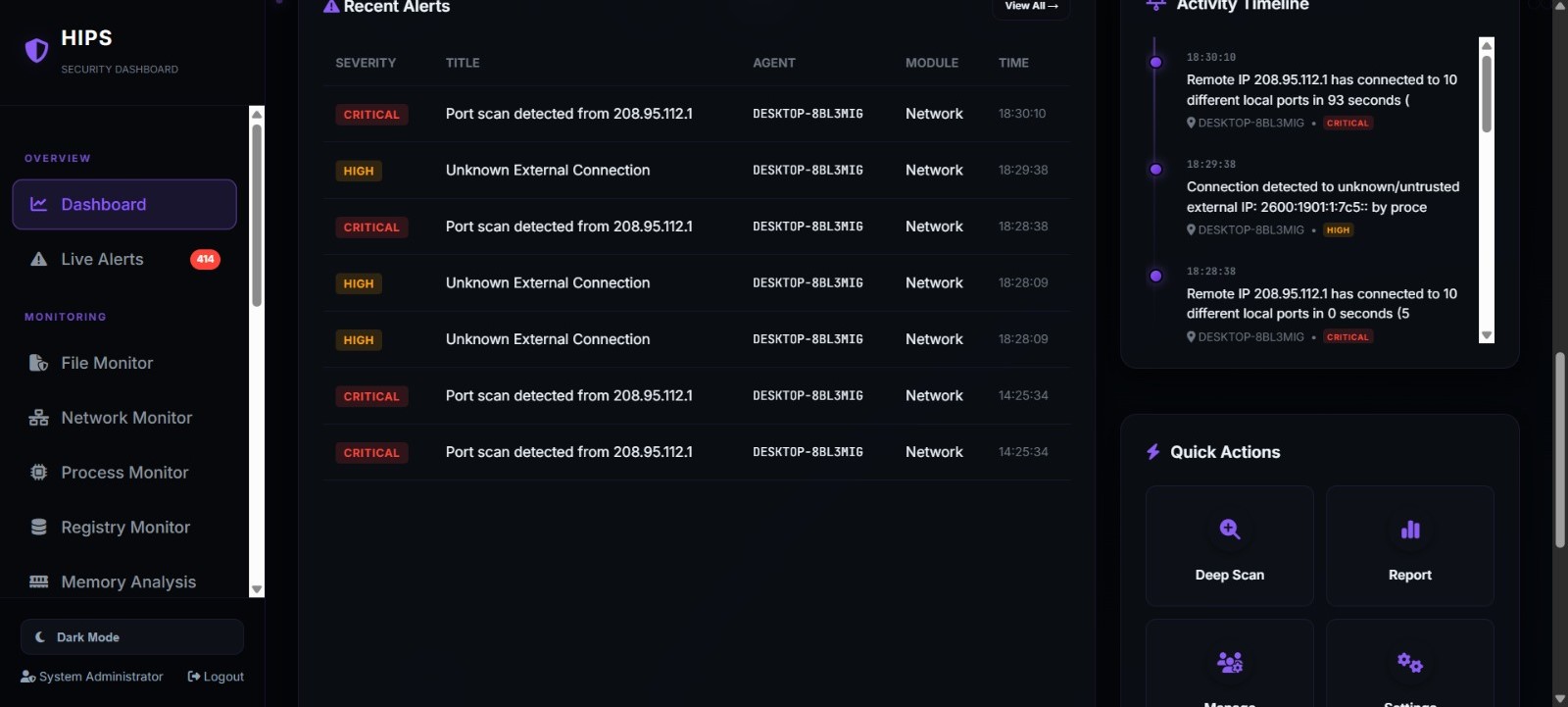
Task: Click Activity Timeline scrollbar down arrow
Action: [1487, 335]
